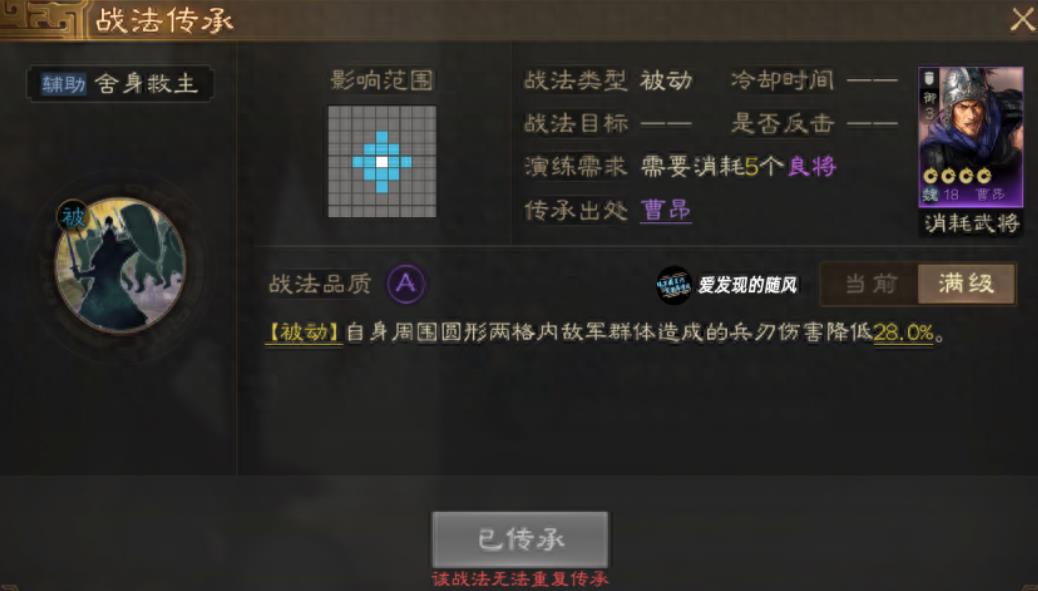Screen dimensions: 1038x591
Task: Click the gold coin stars on general card
Action: (x=957, y=176)
